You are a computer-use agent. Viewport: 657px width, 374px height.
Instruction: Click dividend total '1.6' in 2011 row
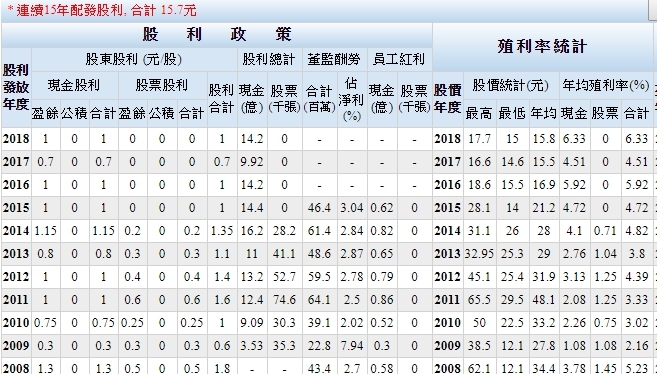tap(222, 300)
